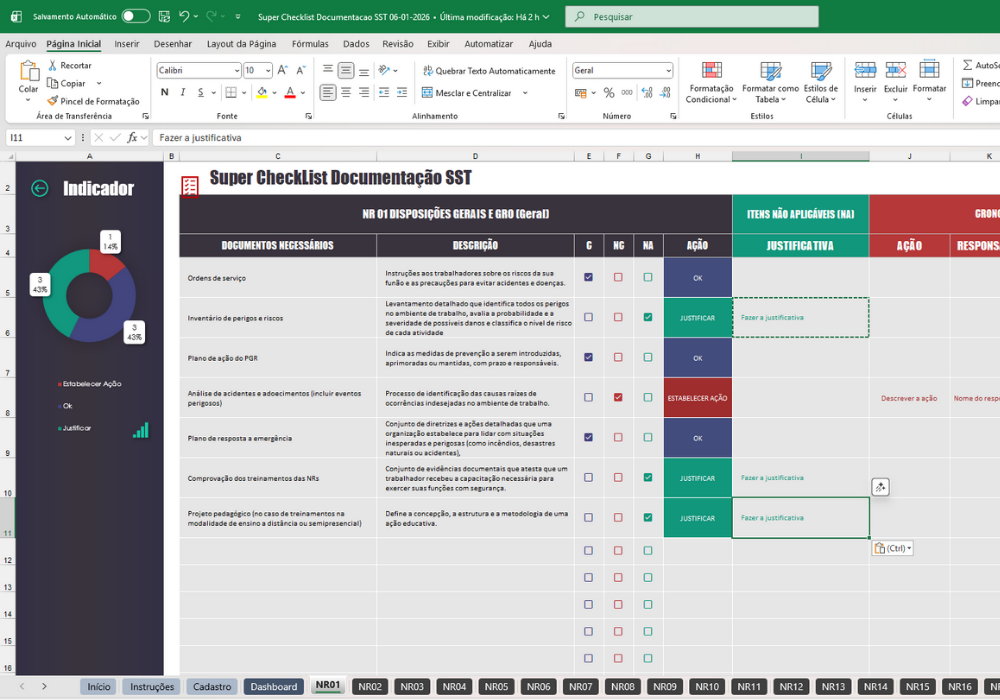Screen dimensions: 1000x700
Task: Uncheck NA checkbox for Inventário de perigos e riscos
Action: pyautogui.click(x=648, y=317)
